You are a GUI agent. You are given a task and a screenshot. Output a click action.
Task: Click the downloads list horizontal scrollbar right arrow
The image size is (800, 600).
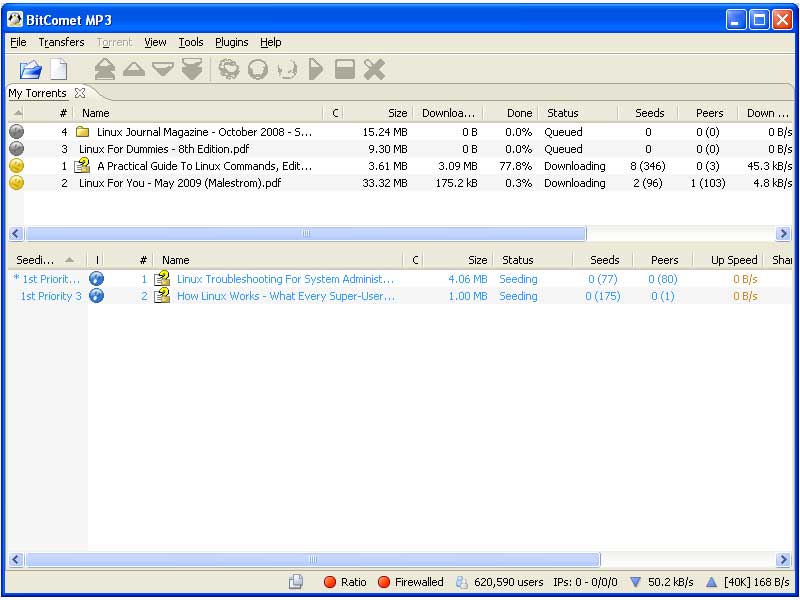click(783, 233)
